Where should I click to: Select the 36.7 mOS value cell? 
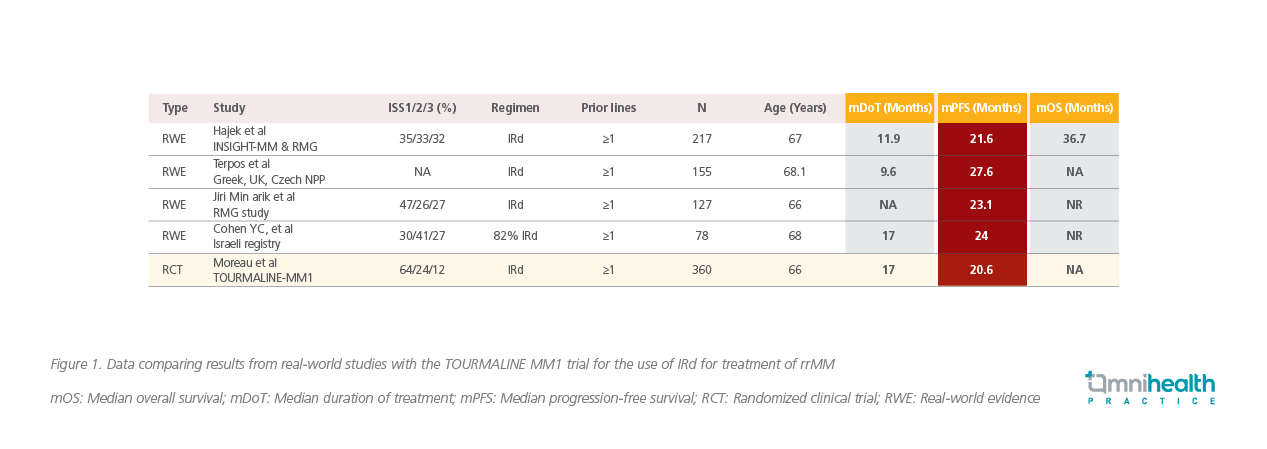(1074, 139)
